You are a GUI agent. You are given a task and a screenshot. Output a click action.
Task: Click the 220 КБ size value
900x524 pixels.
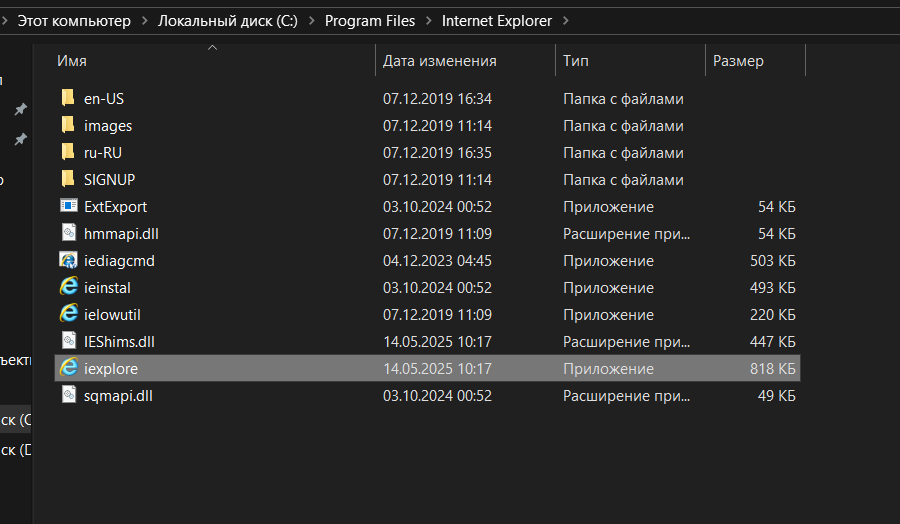click(773, 315)
